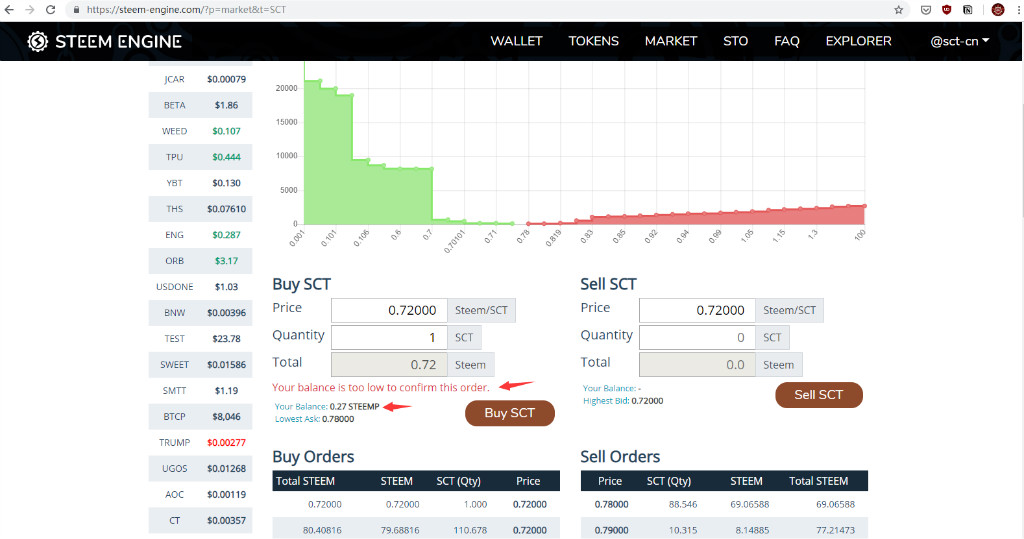Select the WEED token row
The image size is (1024, 539).
[200, 131]
